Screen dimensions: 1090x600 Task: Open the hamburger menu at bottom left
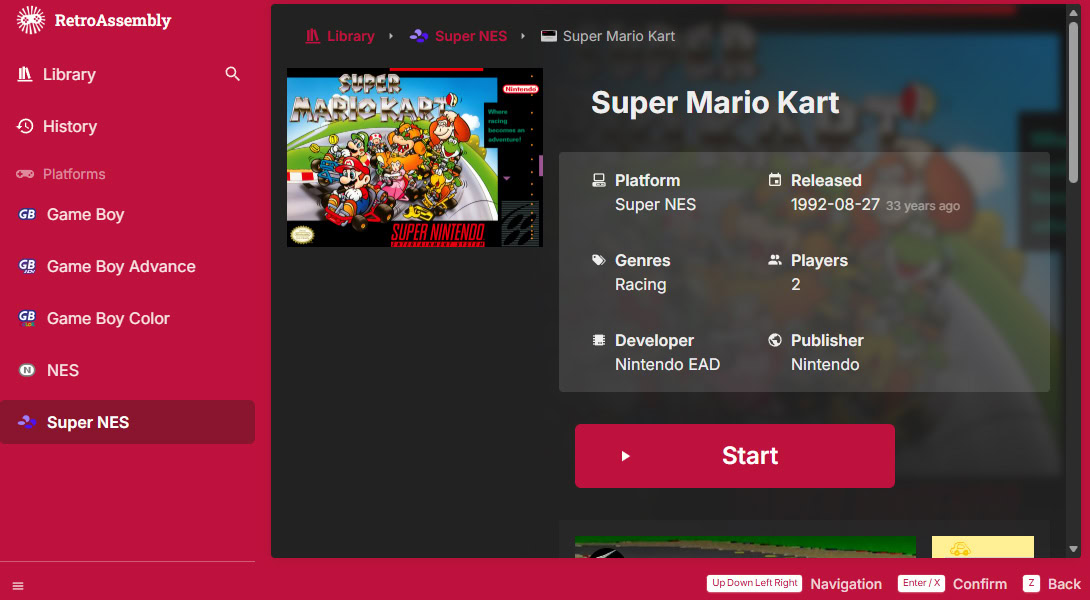(18, 585)
